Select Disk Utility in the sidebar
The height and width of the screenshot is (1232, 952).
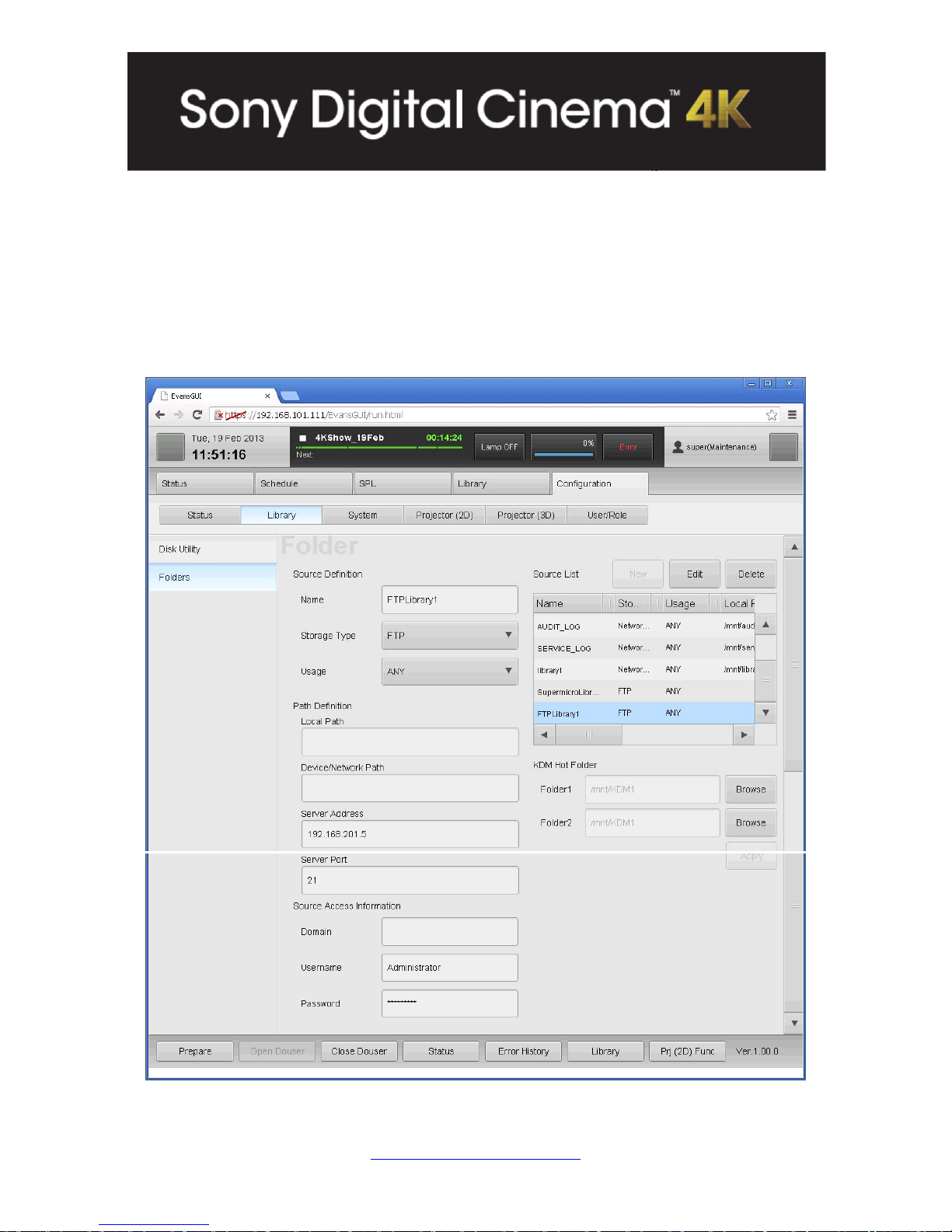[212, 549]
